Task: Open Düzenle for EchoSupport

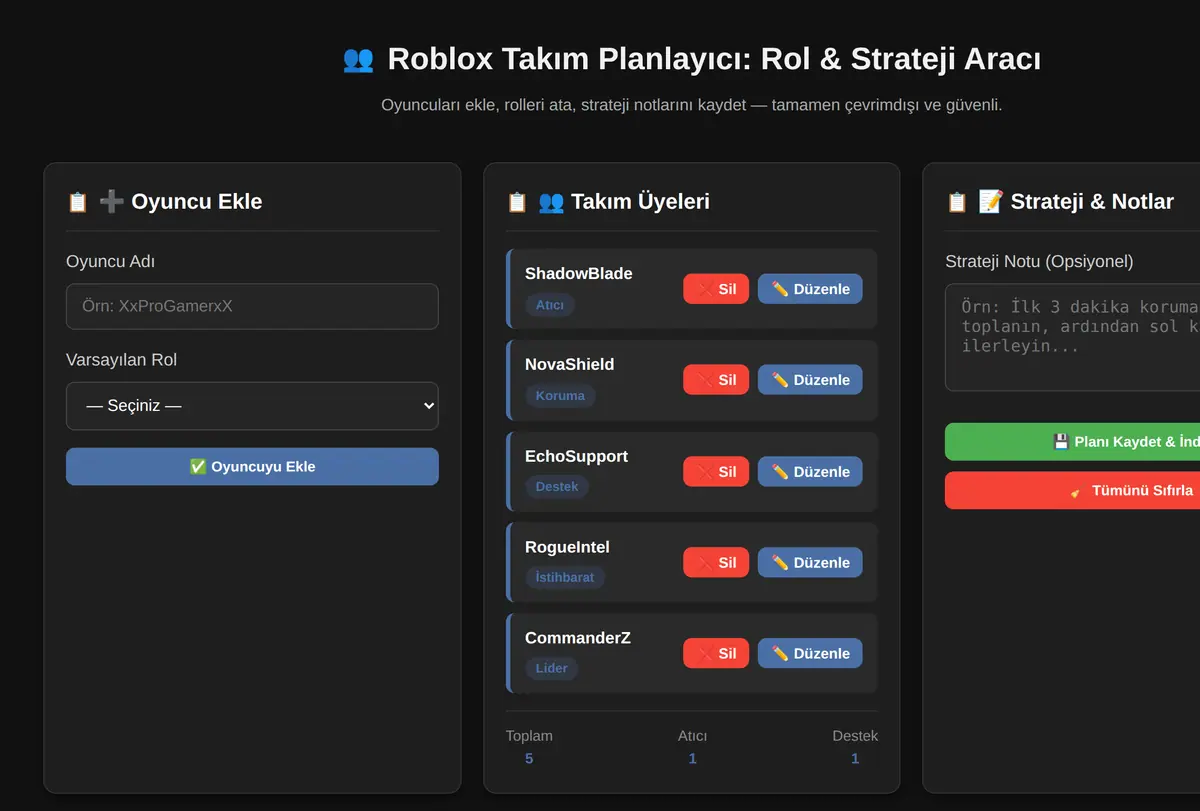Action: click(x=810, y=472)
